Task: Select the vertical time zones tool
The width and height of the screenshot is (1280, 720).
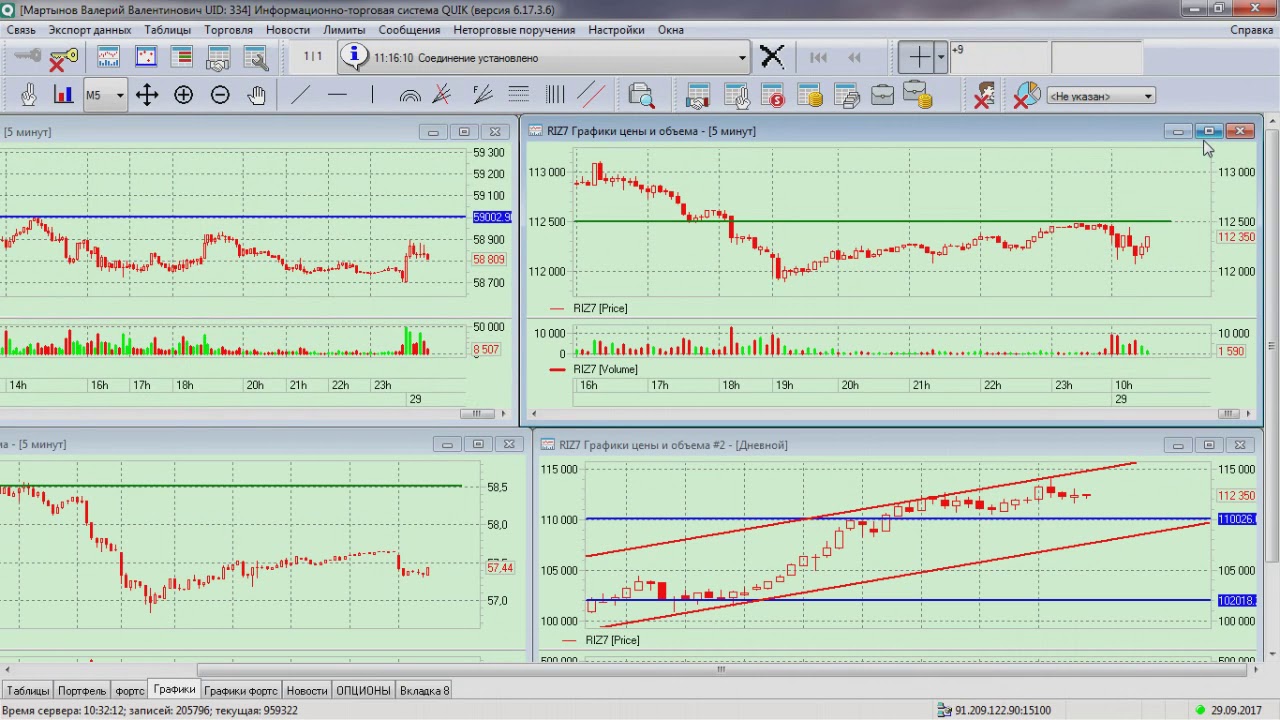Action: click(555, 95)
